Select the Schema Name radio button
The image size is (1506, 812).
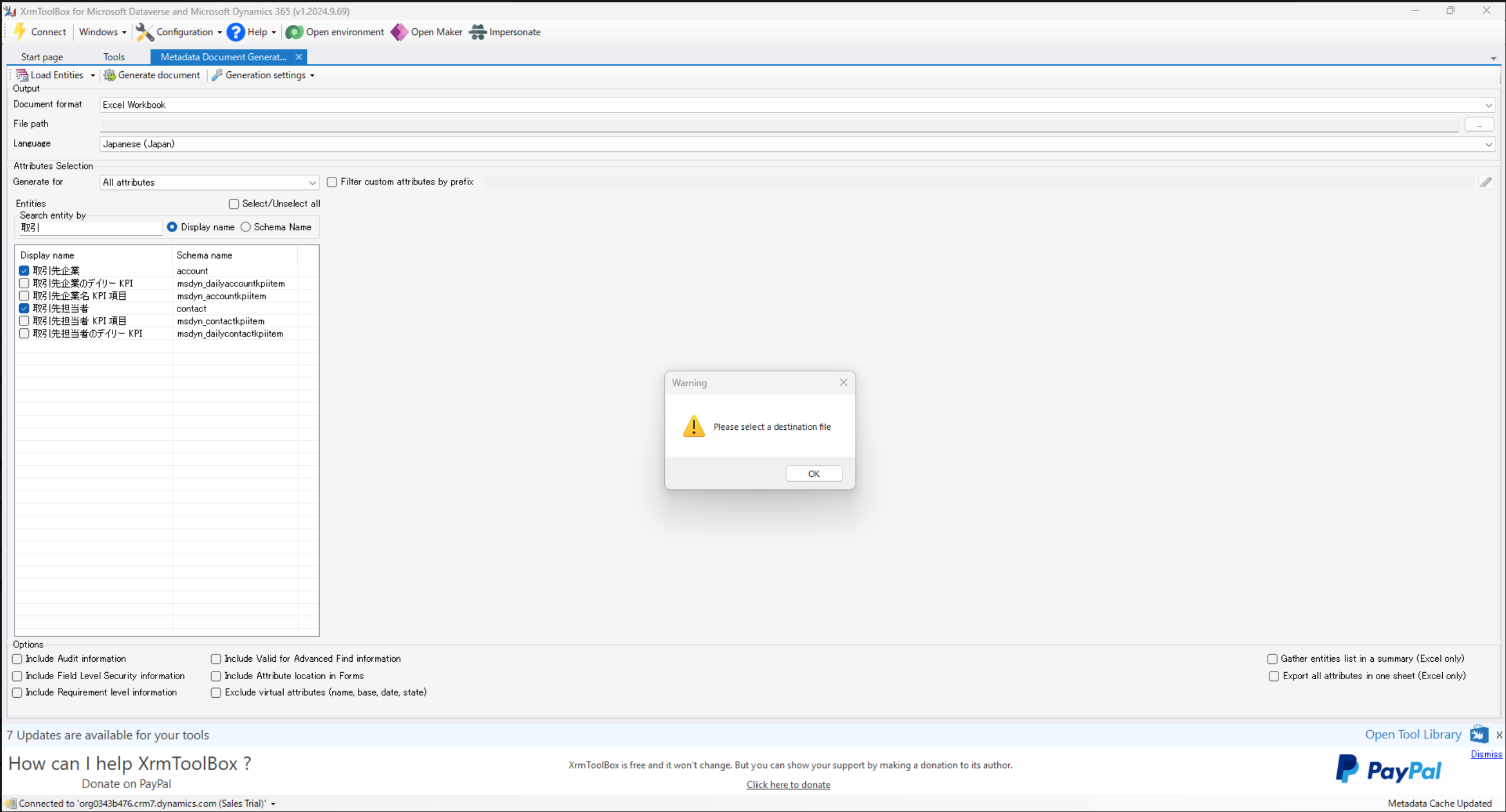pyautogui.click(x=245, y=227)
